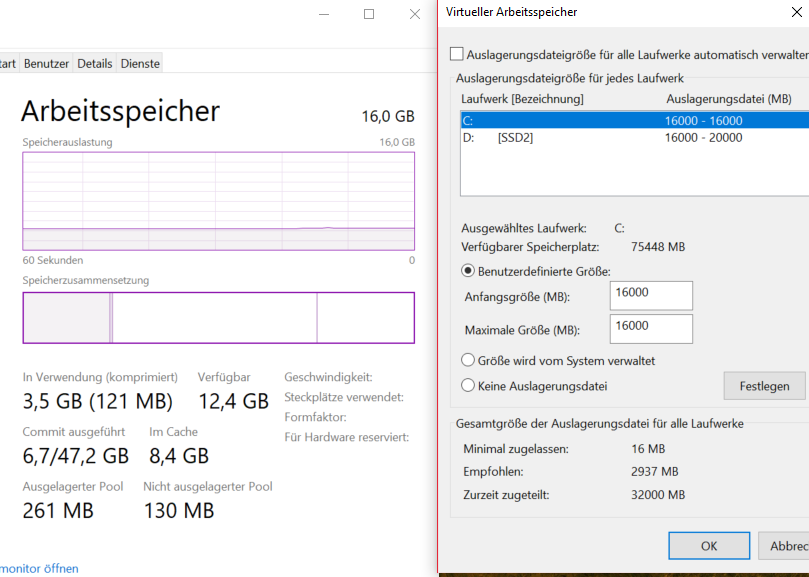
Task: Click the Laufwerk column header
Action: pyautogui.click(x=522, y=99)
